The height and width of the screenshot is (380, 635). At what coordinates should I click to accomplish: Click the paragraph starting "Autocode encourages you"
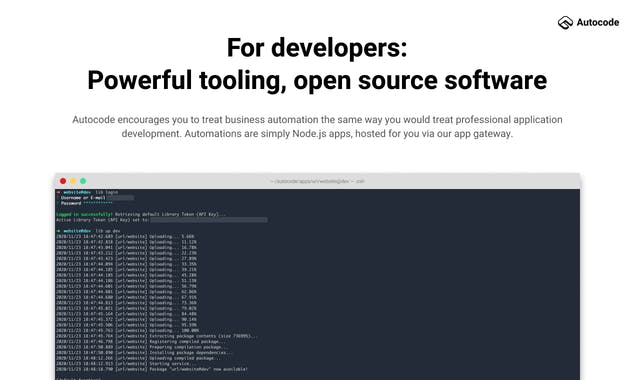[x=317, y=126]
